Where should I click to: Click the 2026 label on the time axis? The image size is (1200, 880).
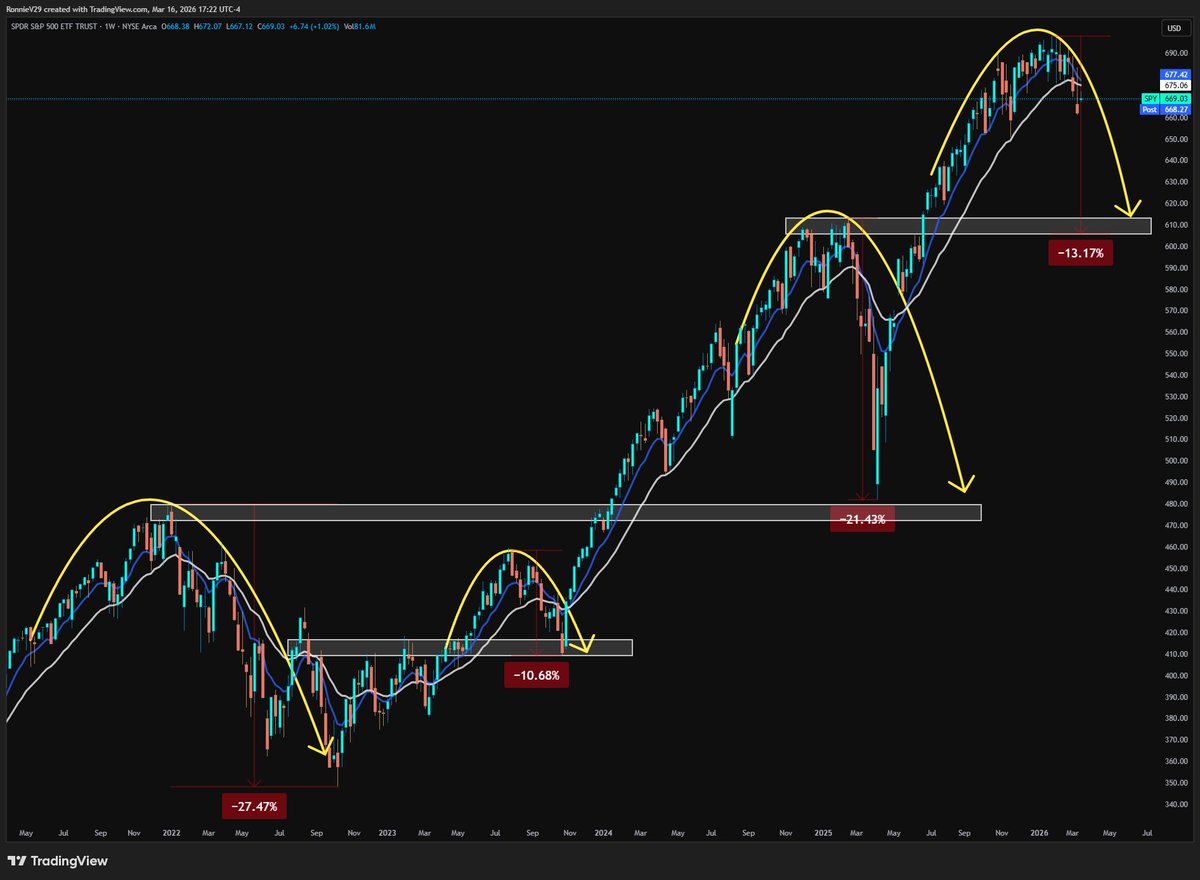(1042, 831)
